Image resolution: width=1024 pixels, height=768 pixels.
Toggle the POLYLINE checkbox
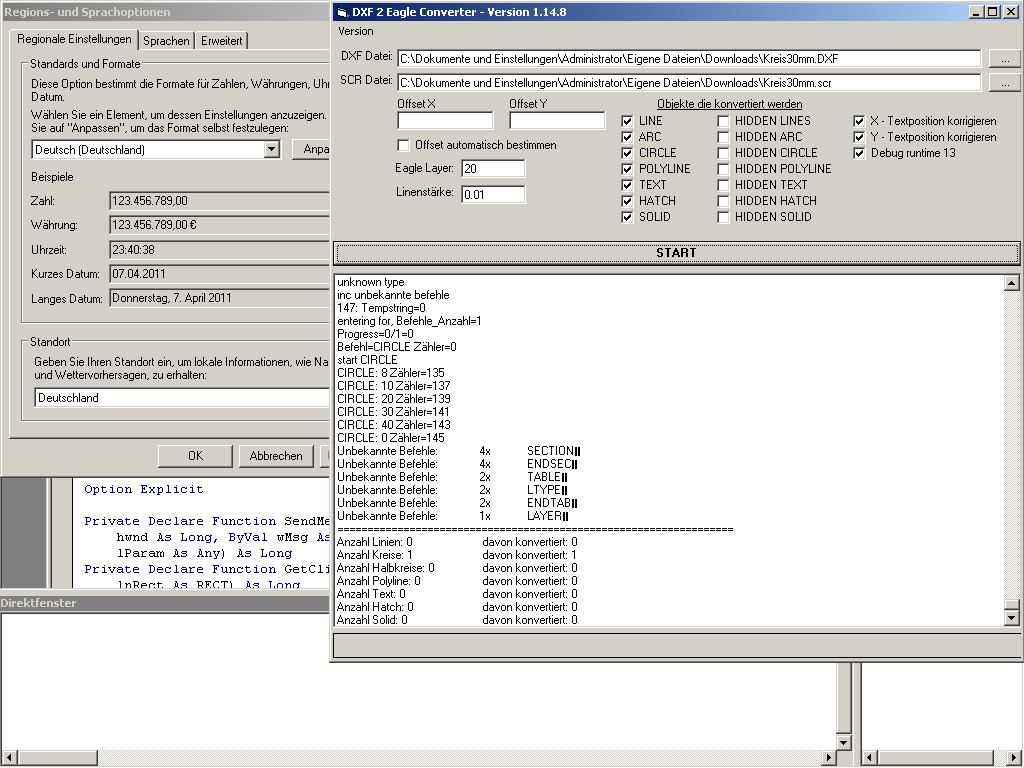click(627, 169)
